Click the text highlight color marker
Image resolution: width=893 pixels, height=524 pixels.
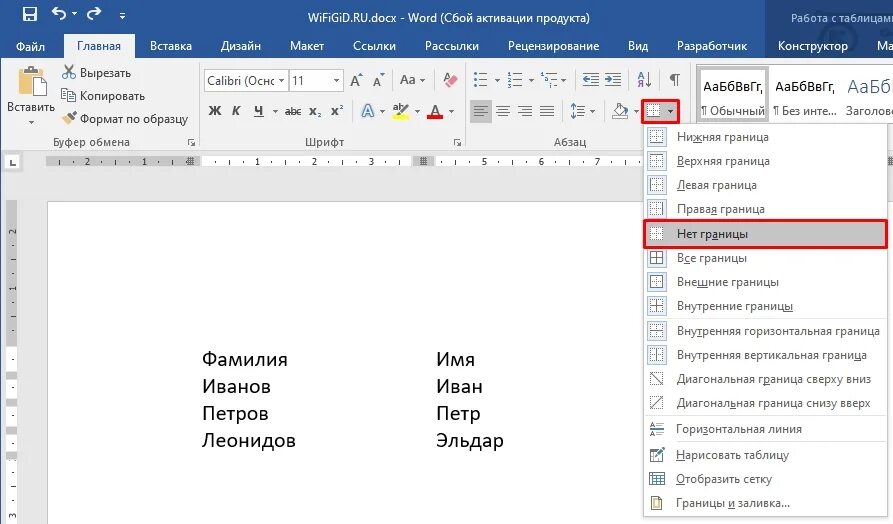pyautogui.click(x=401, y=111)
